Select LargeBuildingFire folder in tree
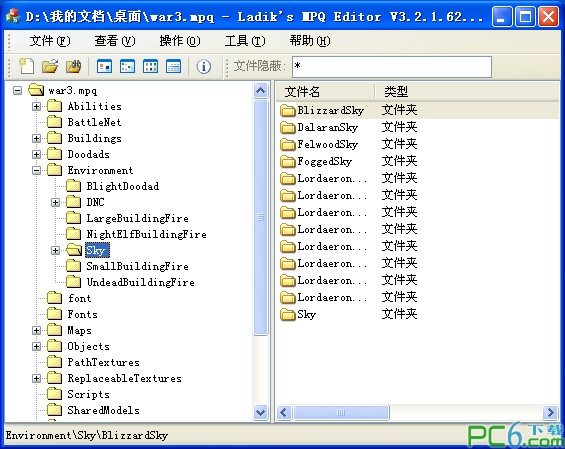The width and height of the screenshot is (565, 449). (137, 218)
